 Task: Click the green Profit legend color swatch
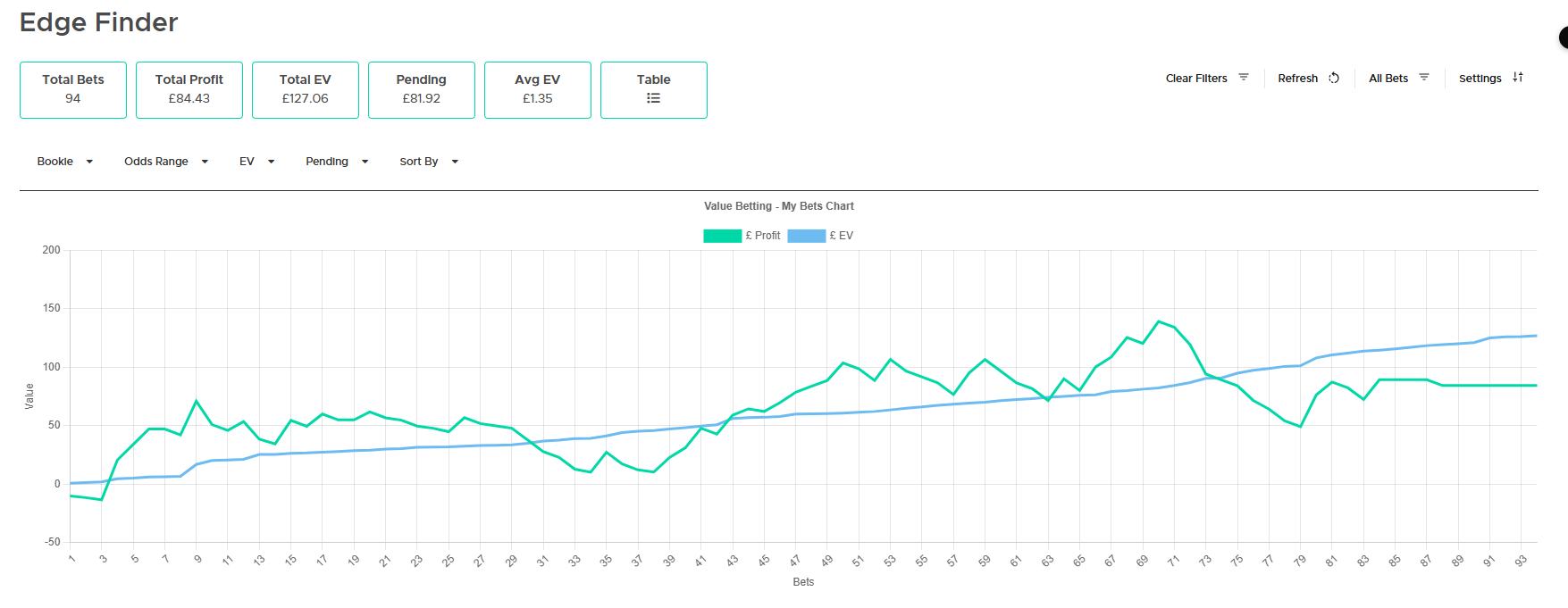[x=722, y=236]
